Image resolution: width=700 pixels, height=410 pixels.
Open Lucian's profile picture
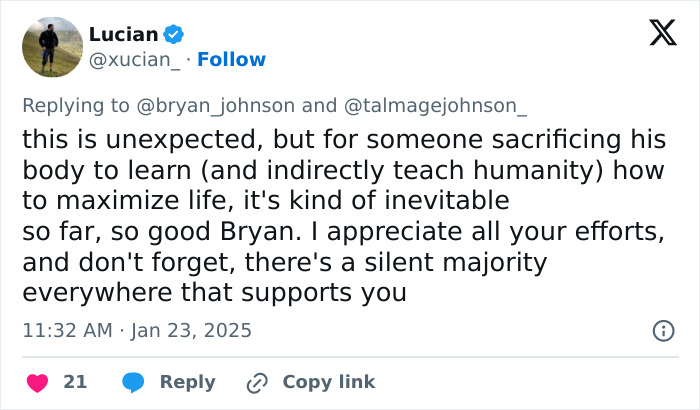[52, 47]
